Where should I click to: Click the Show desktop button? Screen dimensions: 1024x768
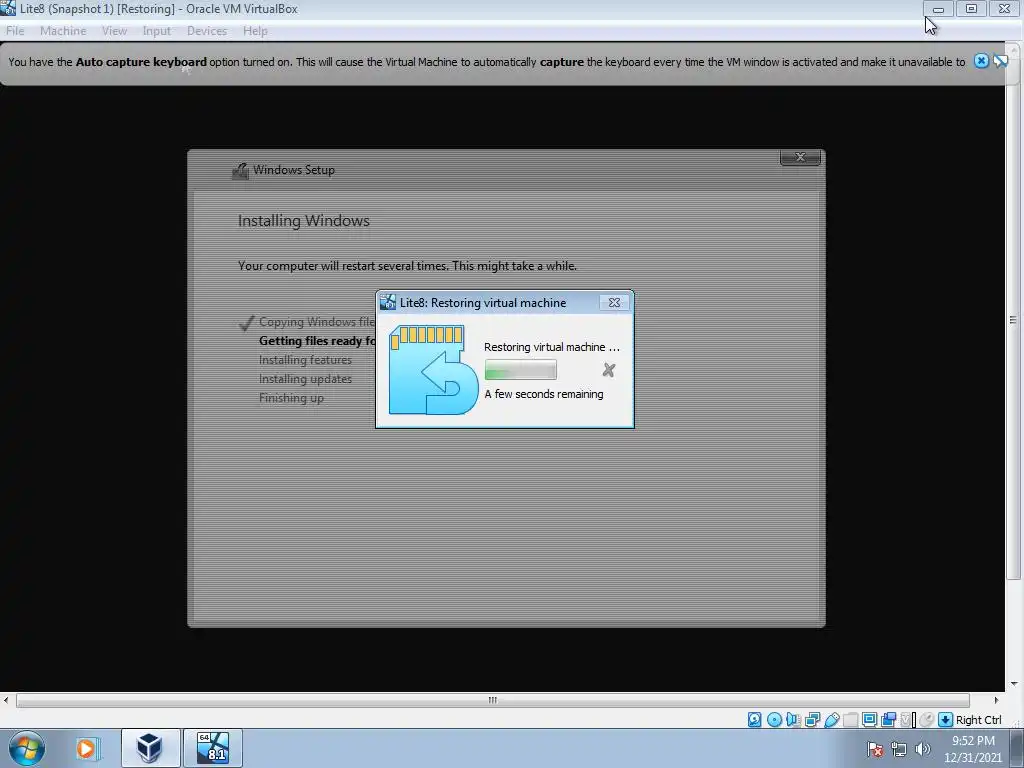click(1017, 748)
